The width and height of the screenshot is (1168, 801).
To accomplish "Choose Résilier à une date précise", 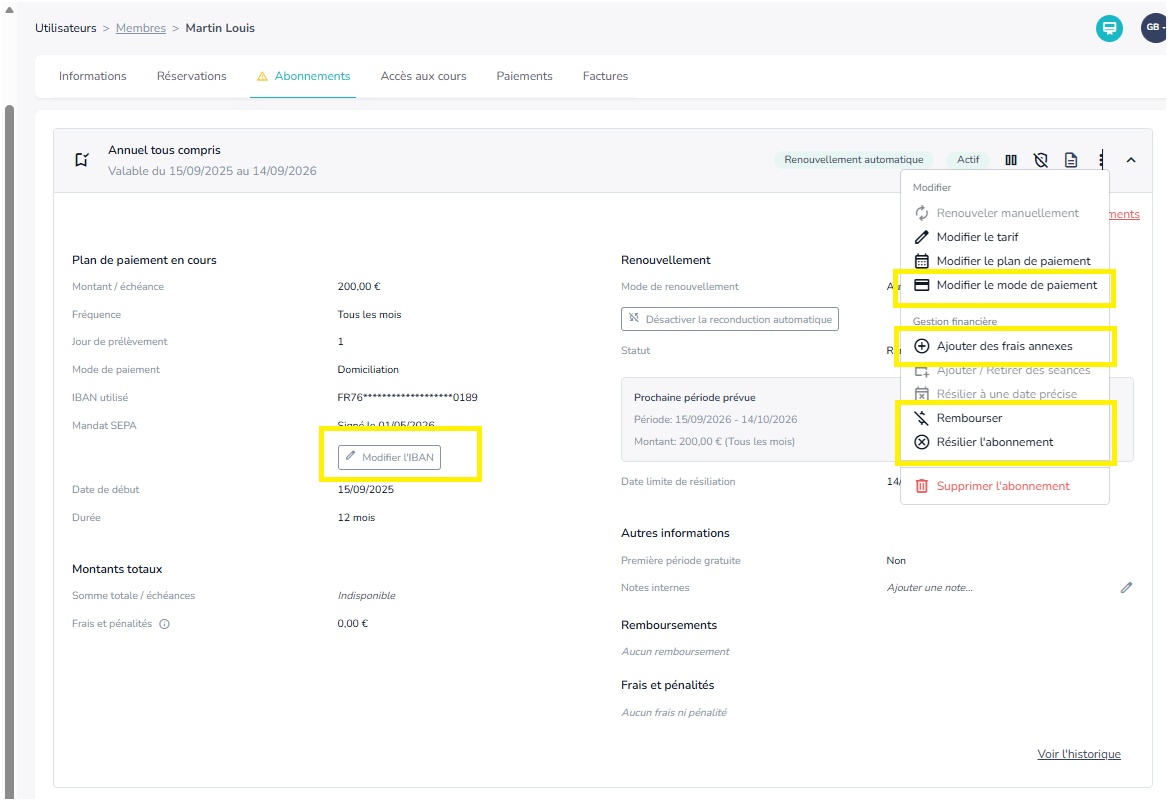I will (x=1004, y=394).
